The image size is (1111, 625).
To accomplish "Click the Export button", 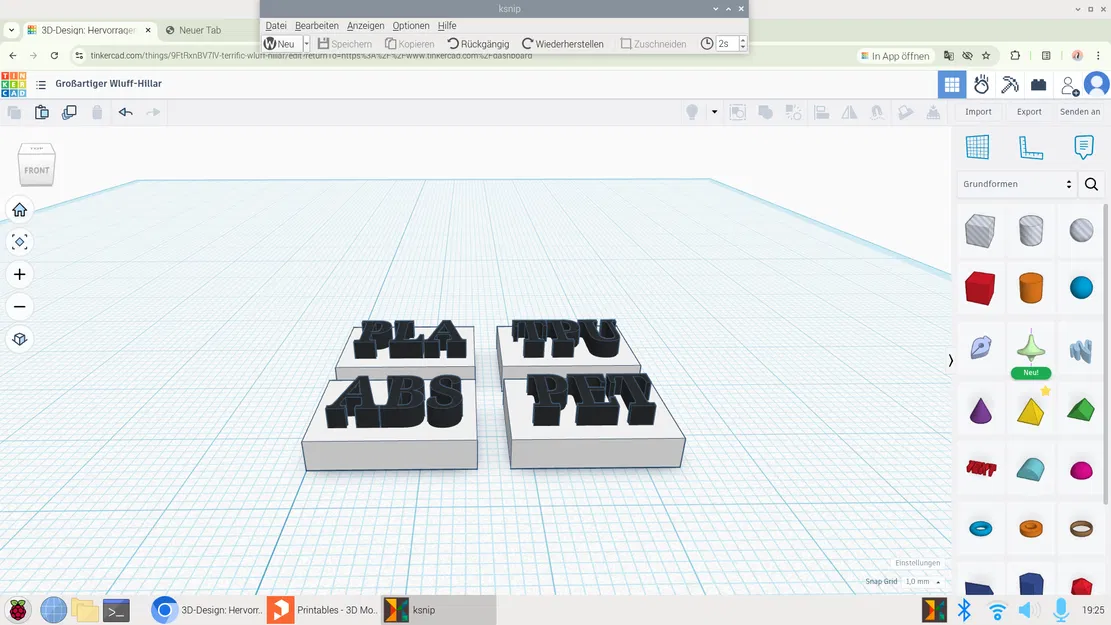I will [1029, 111].
